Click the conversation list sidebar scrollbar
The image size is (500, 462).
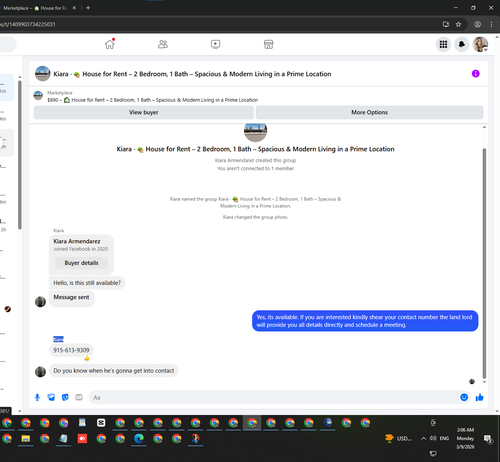20,155
